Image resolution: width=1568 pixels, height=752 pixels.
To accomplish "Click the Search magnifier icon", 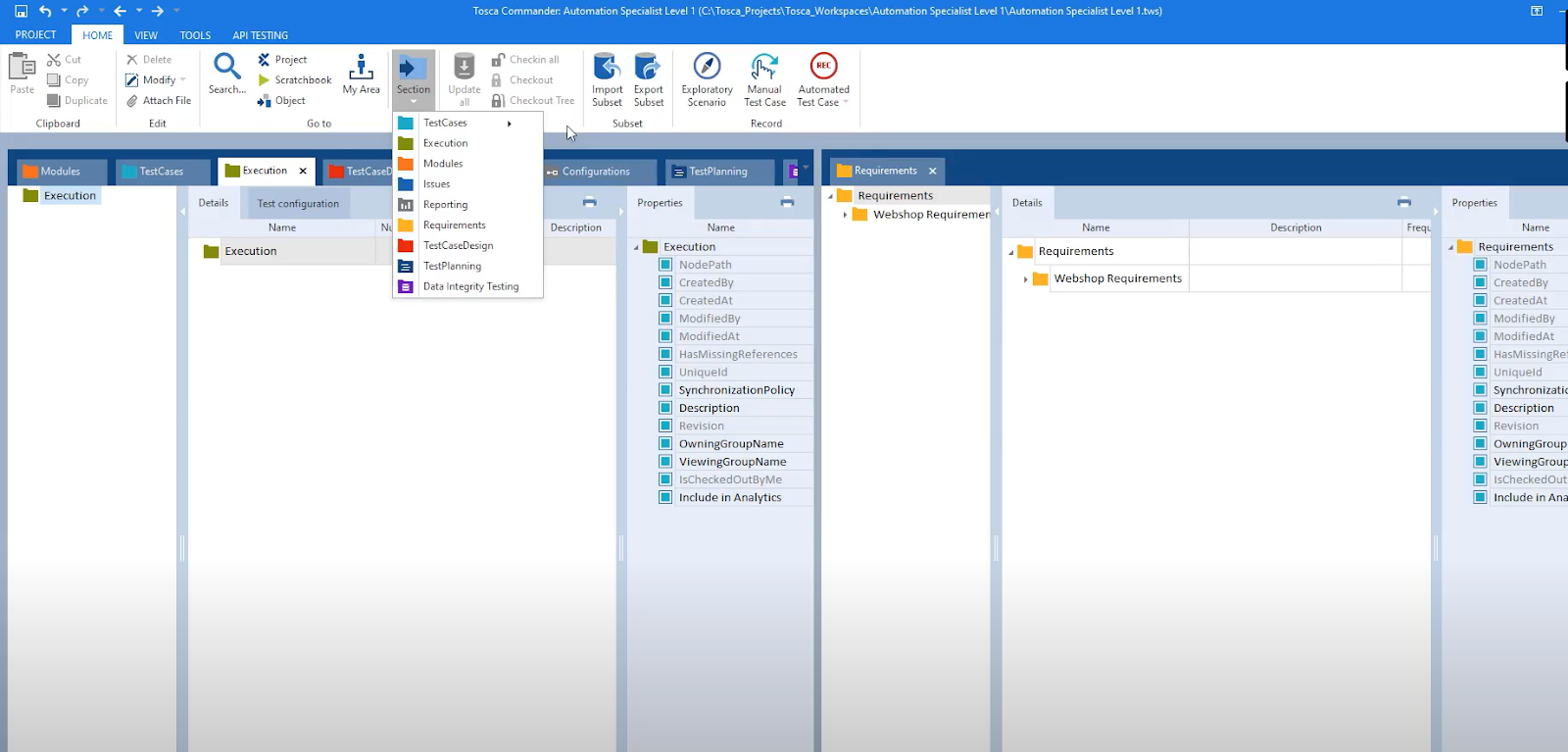I will (x=227, y=67).
